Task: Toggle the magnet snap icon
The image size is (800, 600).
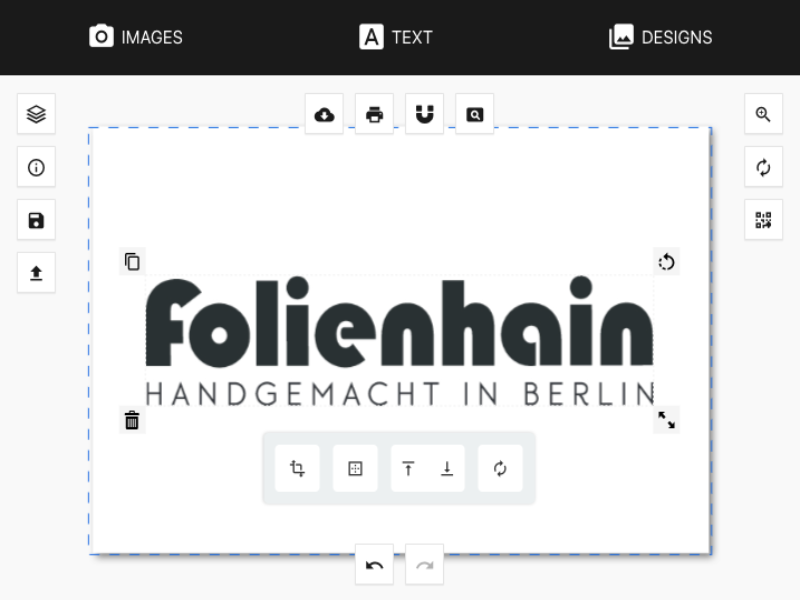Action: (x=424, y=114)
